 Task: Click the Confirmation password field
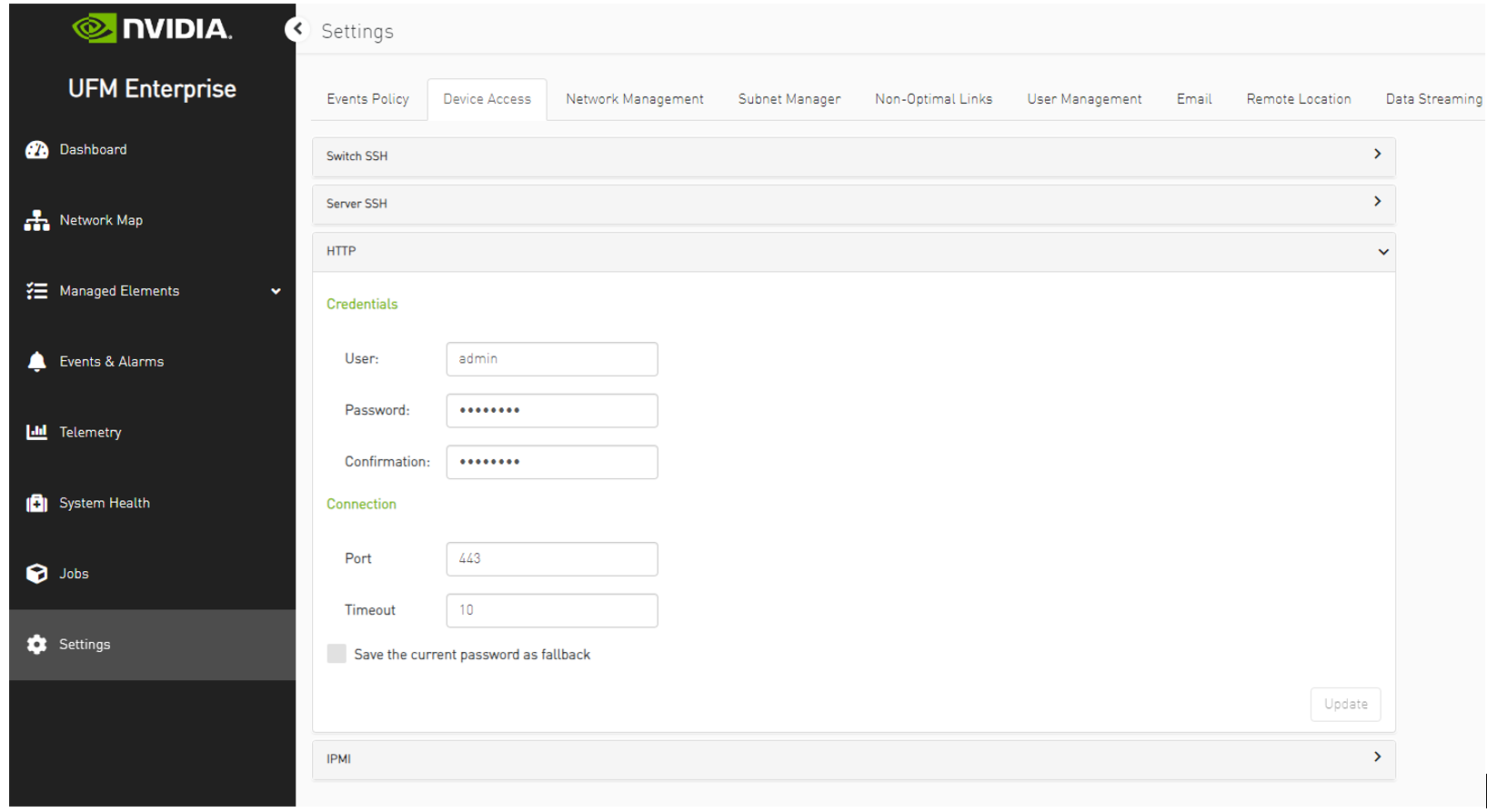[x=552, y=462]
